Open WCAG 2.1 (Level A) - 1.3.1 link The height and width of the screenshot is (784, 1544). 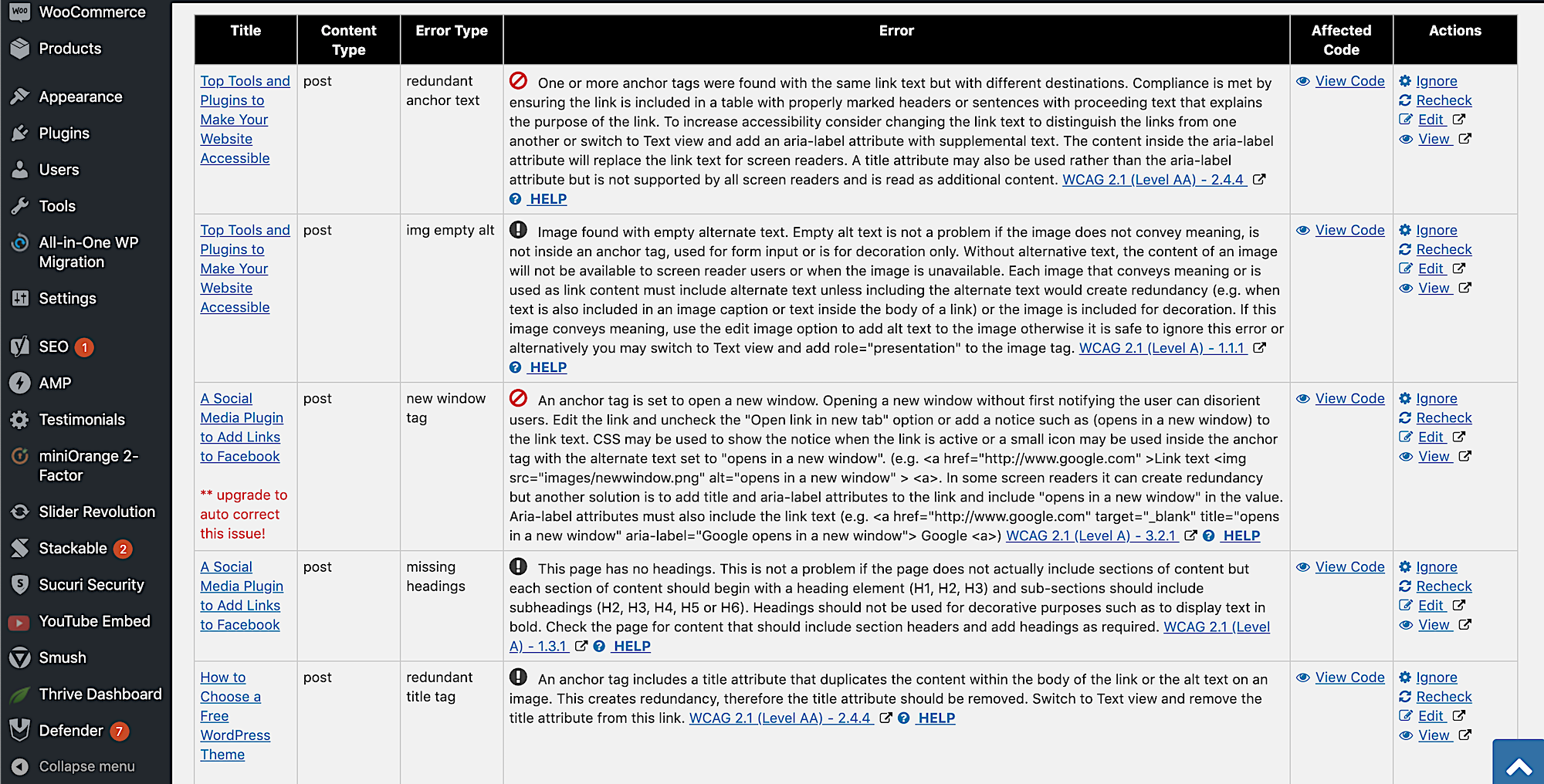(889, 637)
